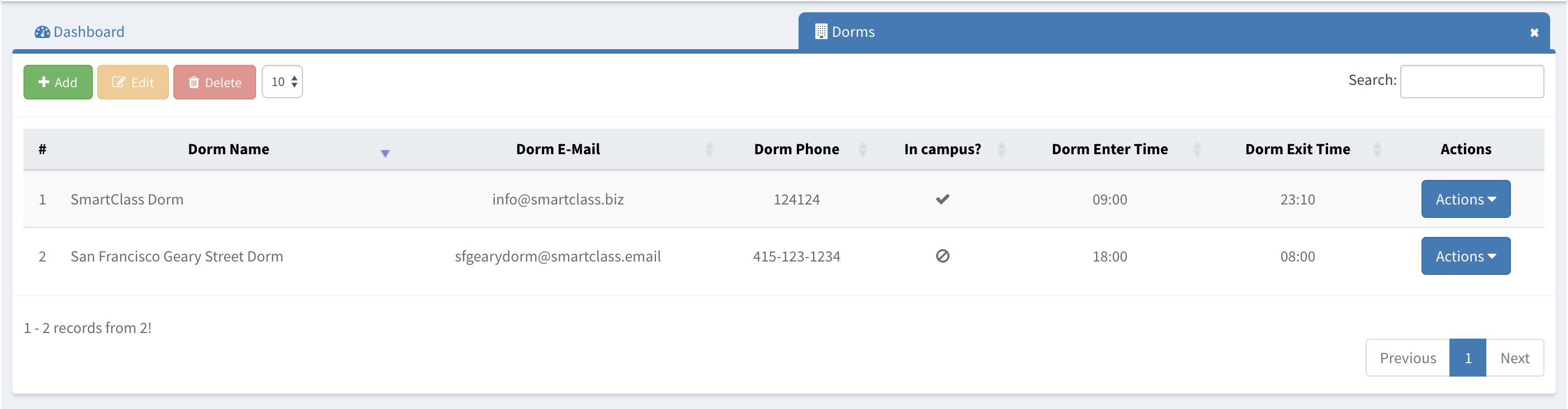Sort by Dorm E-Mail column
This screenshot has height=409, width=1568.
[709, 150]
